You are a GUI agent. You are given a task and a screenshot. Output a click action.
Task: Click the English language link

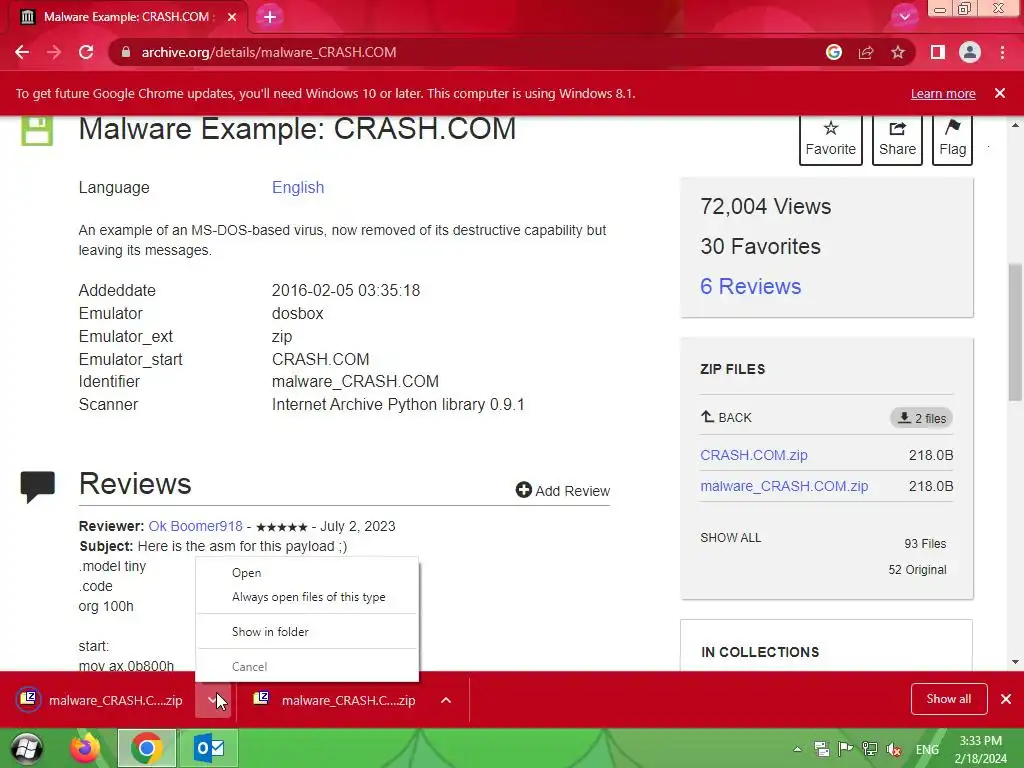click(298, 187)
